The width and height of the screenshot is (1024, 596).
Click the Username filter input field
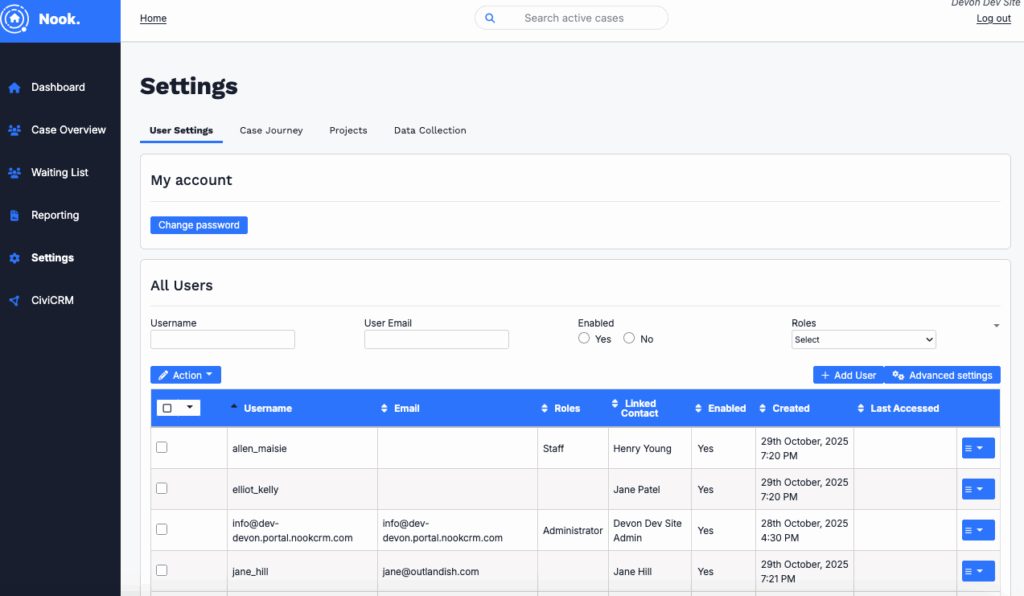[x=222, y=340]
